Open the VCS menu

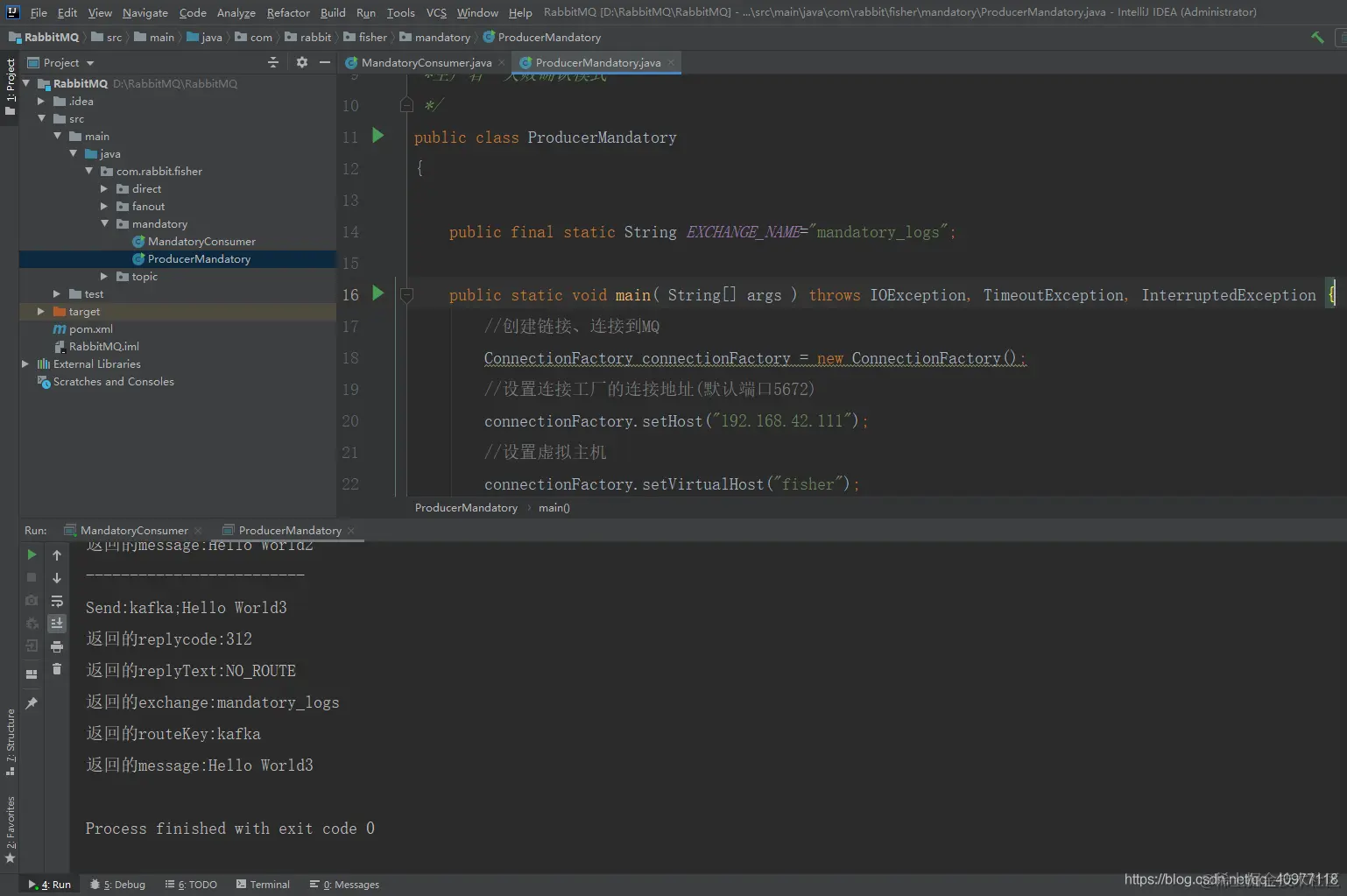click(436, 12)
